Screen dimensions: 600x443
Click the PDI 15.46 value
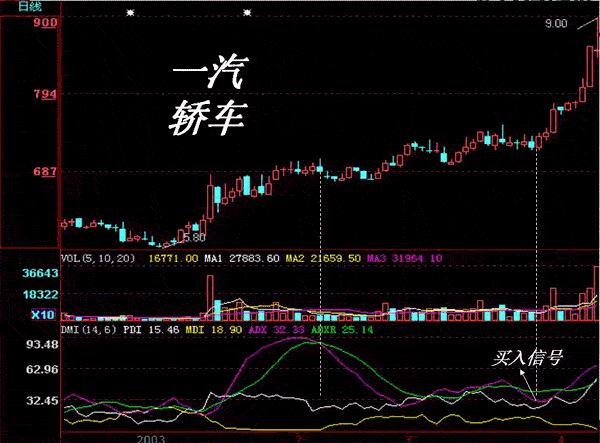pyautogui.click(x=151, y=329)
